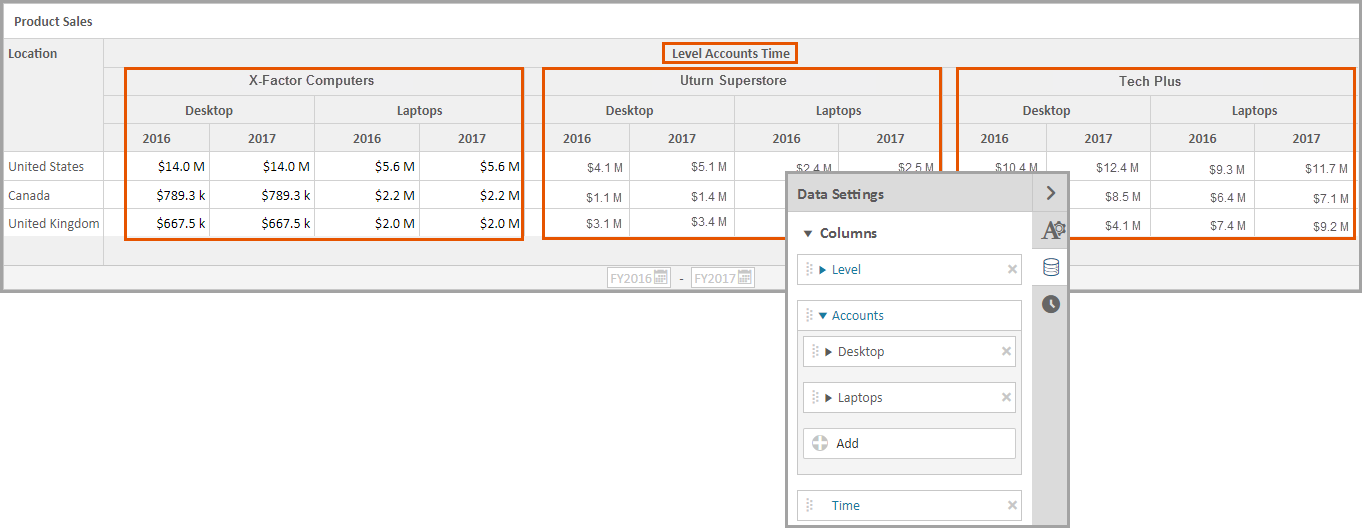
Task: Click the $1.1 M cell
Action: (605, 197)
